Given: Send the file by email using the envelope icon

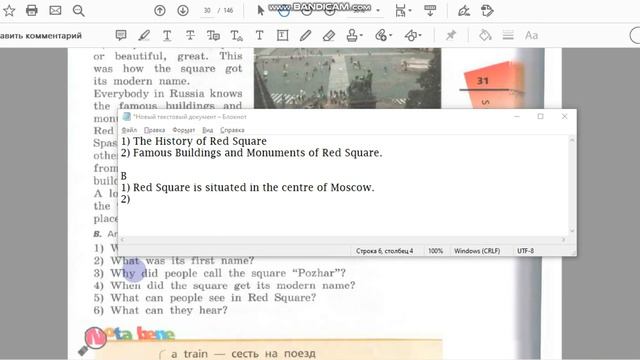Looking at the screenshot, I should pyautogui.click(x=55, y=11).
